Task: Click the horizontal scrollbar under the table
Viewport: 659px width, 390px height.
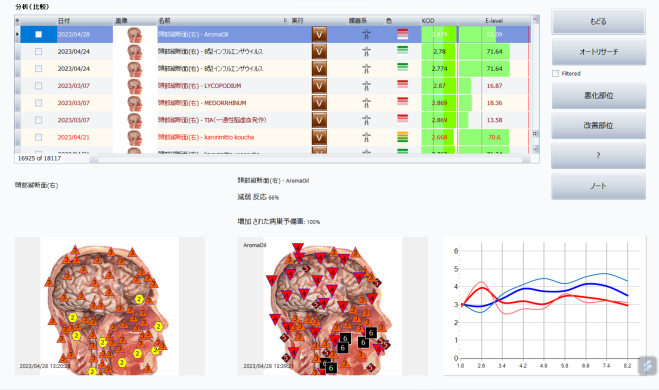Action: pyautogui.click(x=310, y=159)
